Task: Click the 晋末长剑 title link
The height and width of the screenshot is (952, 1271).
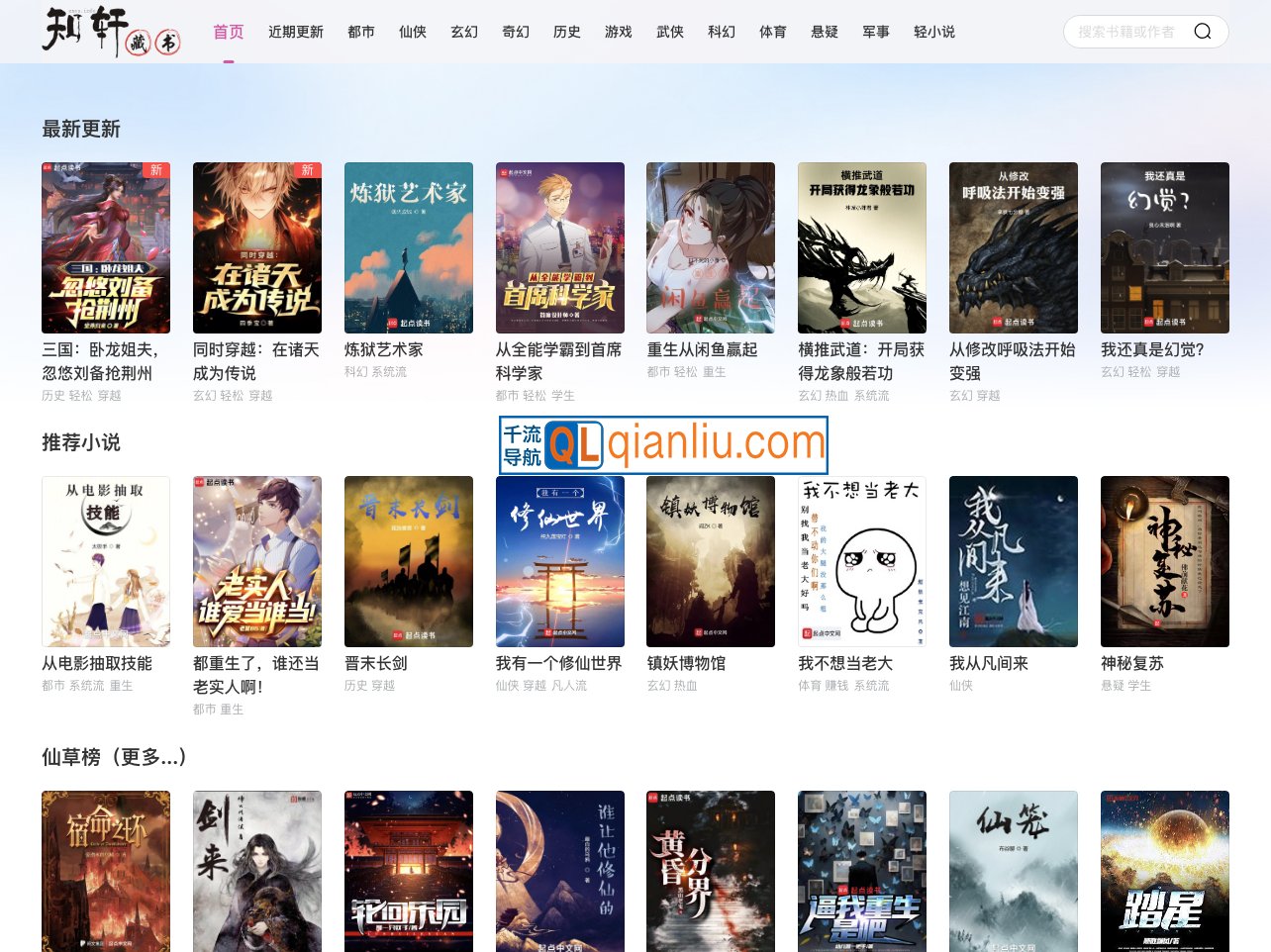Action: pyautogui.click(x=375, y=663)
